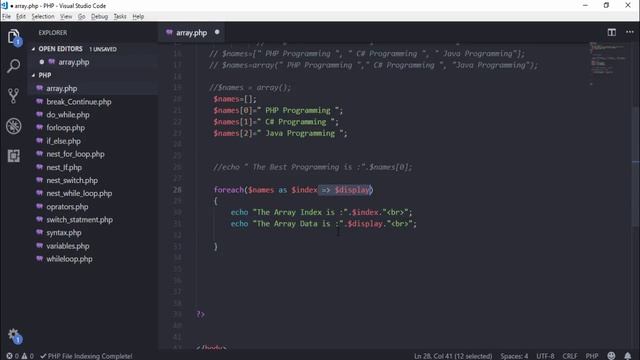
Task: Open nest_switch.php file
Action: 72,180
